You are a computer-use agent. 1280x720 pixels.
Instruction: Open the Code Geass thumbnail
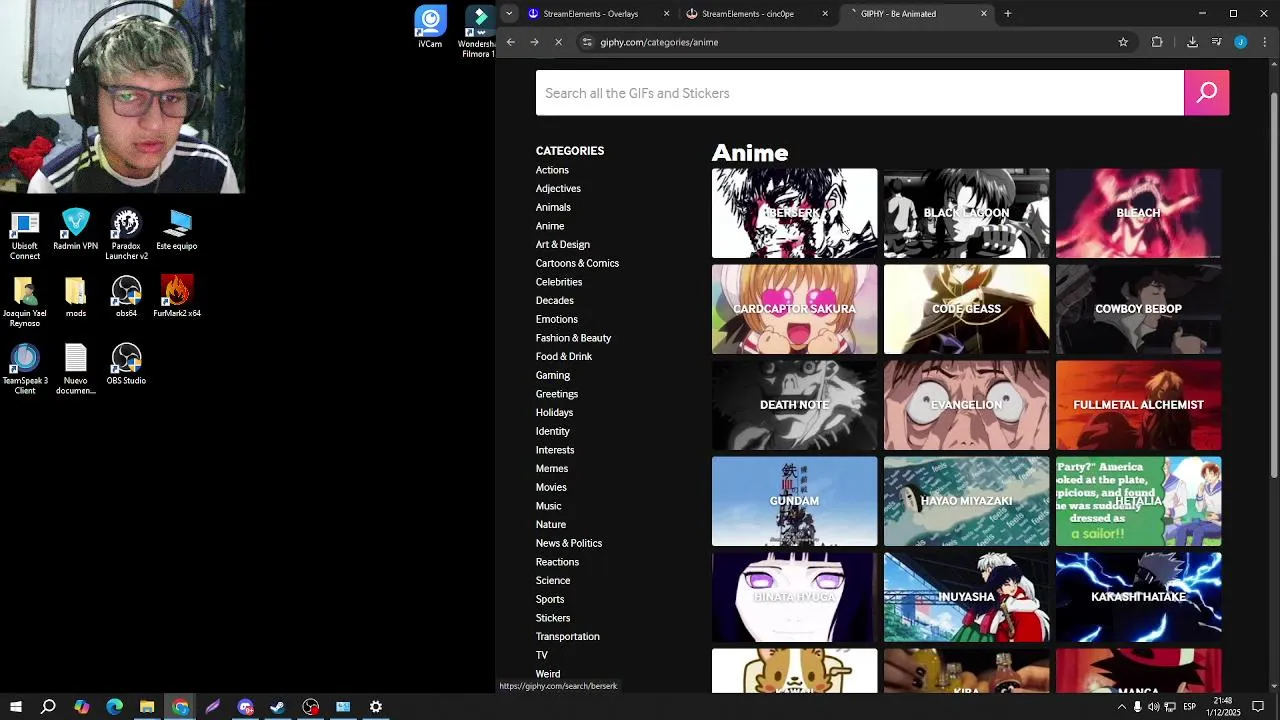(x=966, y=309)
